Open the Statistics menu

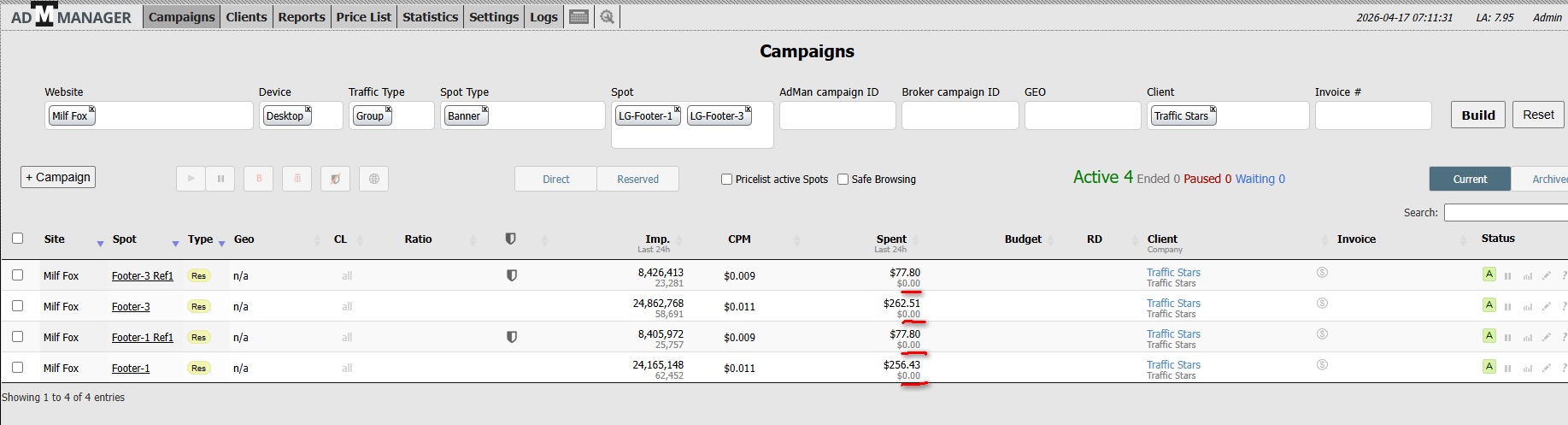click(430, 17)
